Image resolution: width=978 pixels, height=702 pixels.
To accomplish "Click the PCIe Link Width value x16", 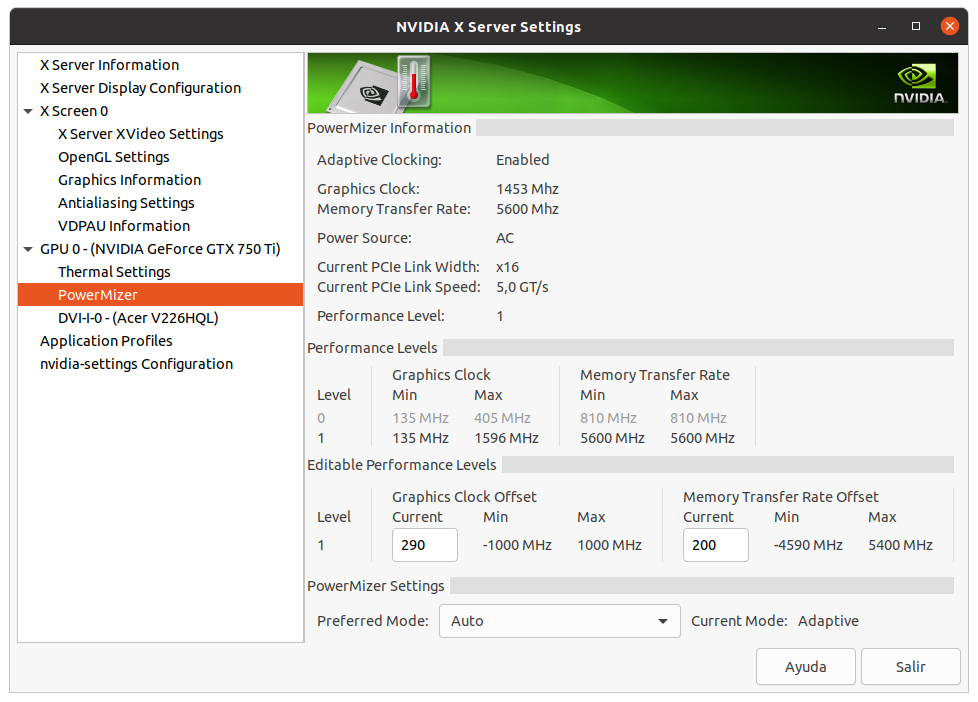I will point(508,267).
